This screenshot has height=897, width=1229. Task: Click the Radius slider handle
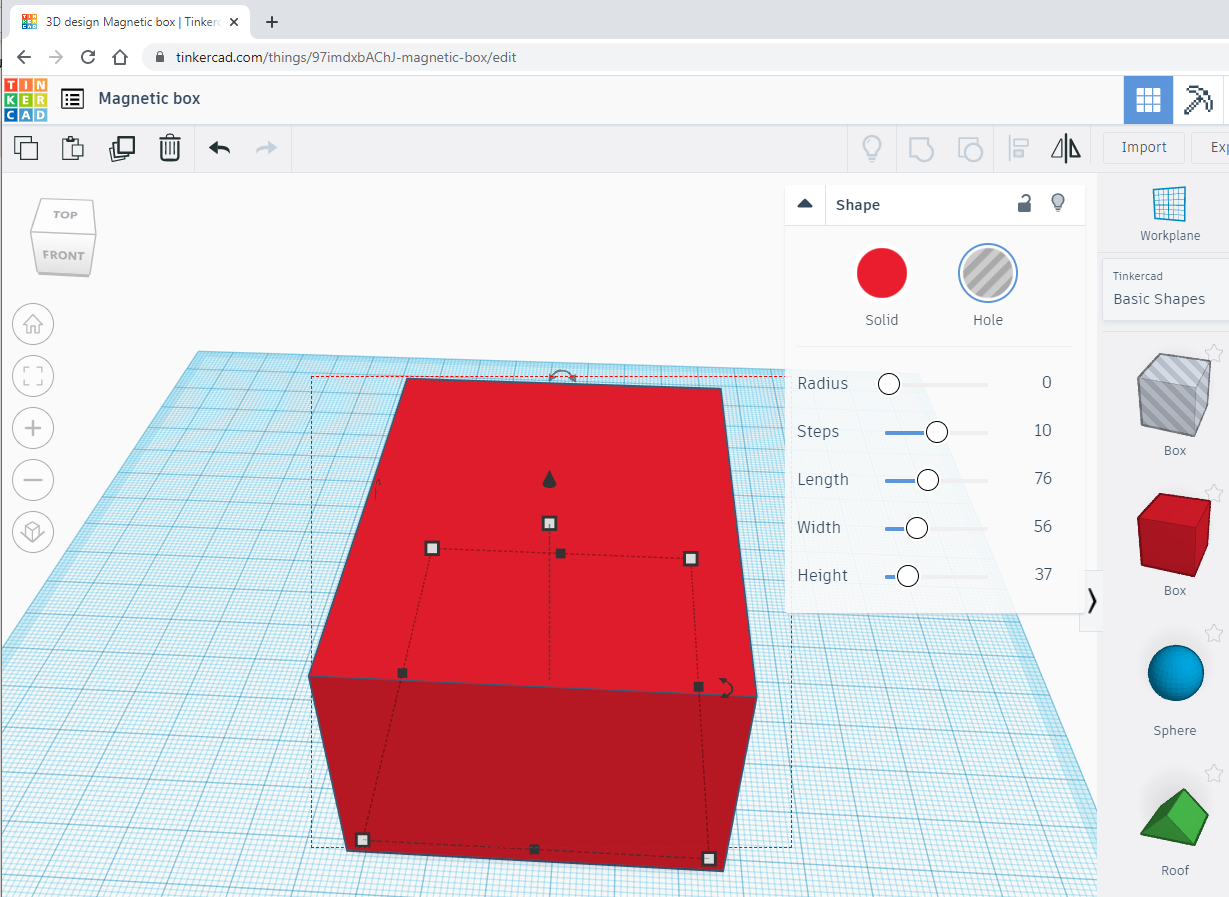pos(888,384)
